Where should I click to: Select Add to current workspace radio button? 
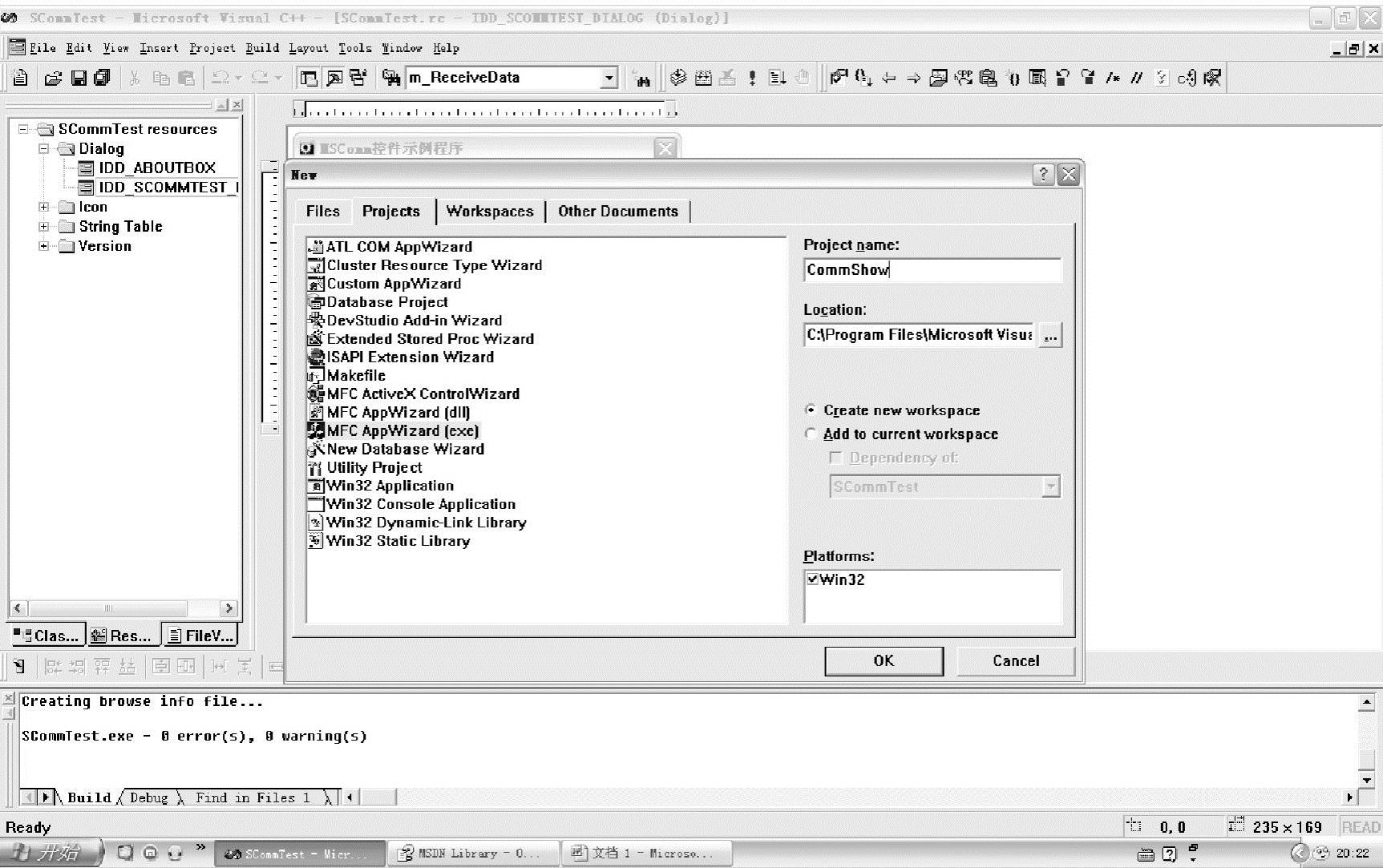click(x=811, y=434)
